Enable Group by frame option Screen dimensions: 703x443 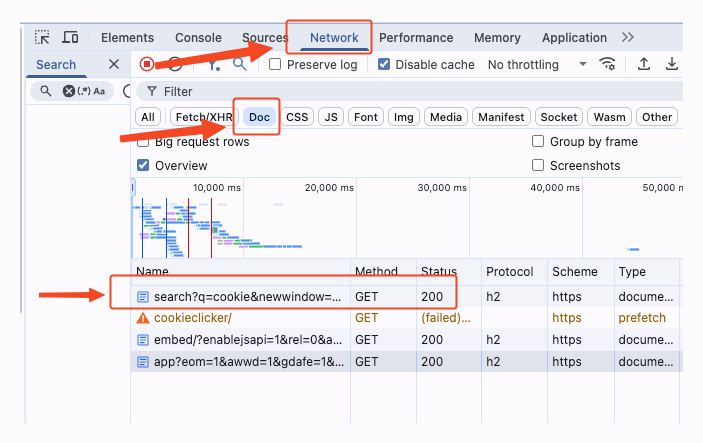tap(539, 142)
